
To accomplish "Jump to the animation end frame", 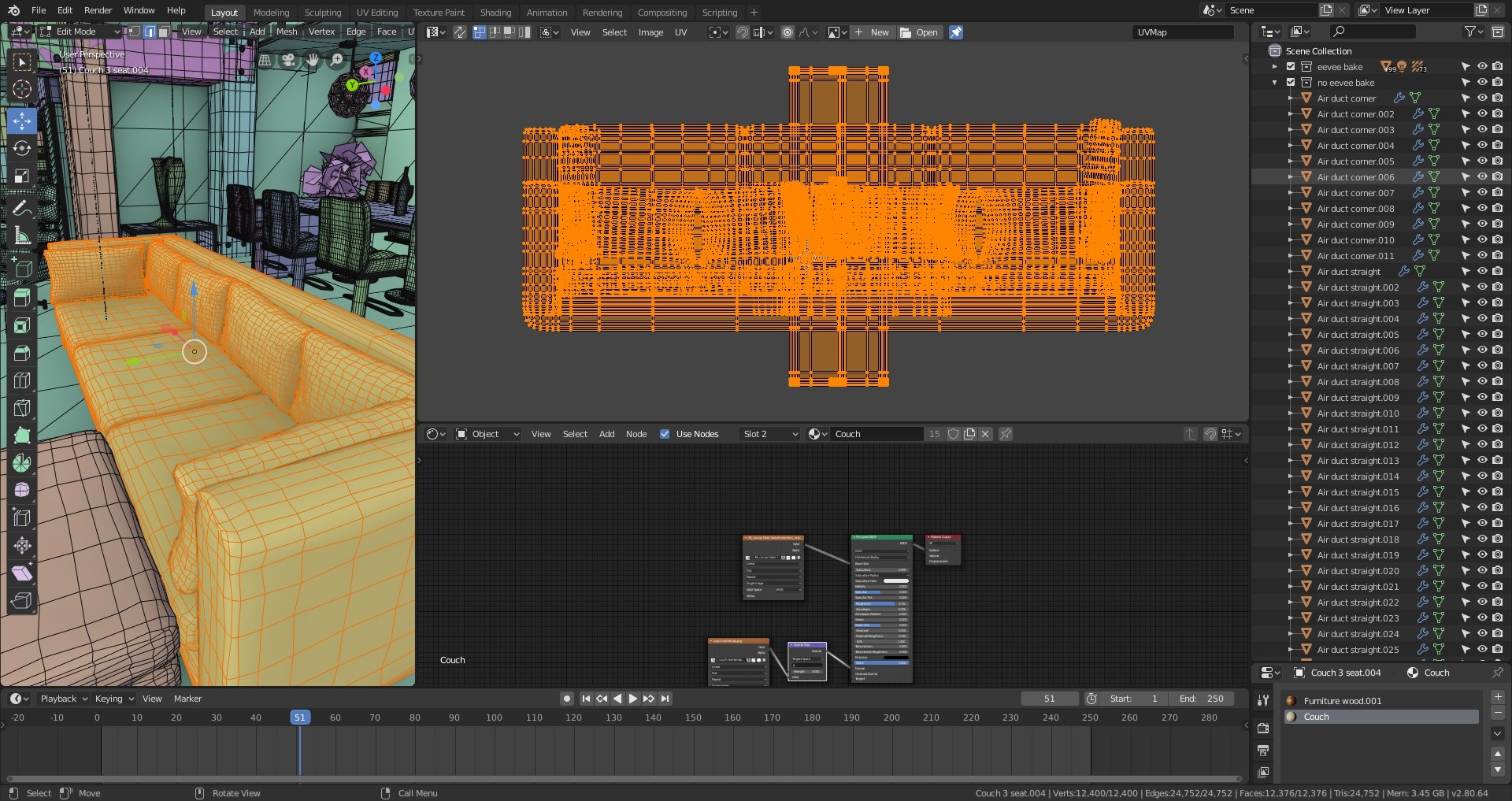I will pos(665,699).
